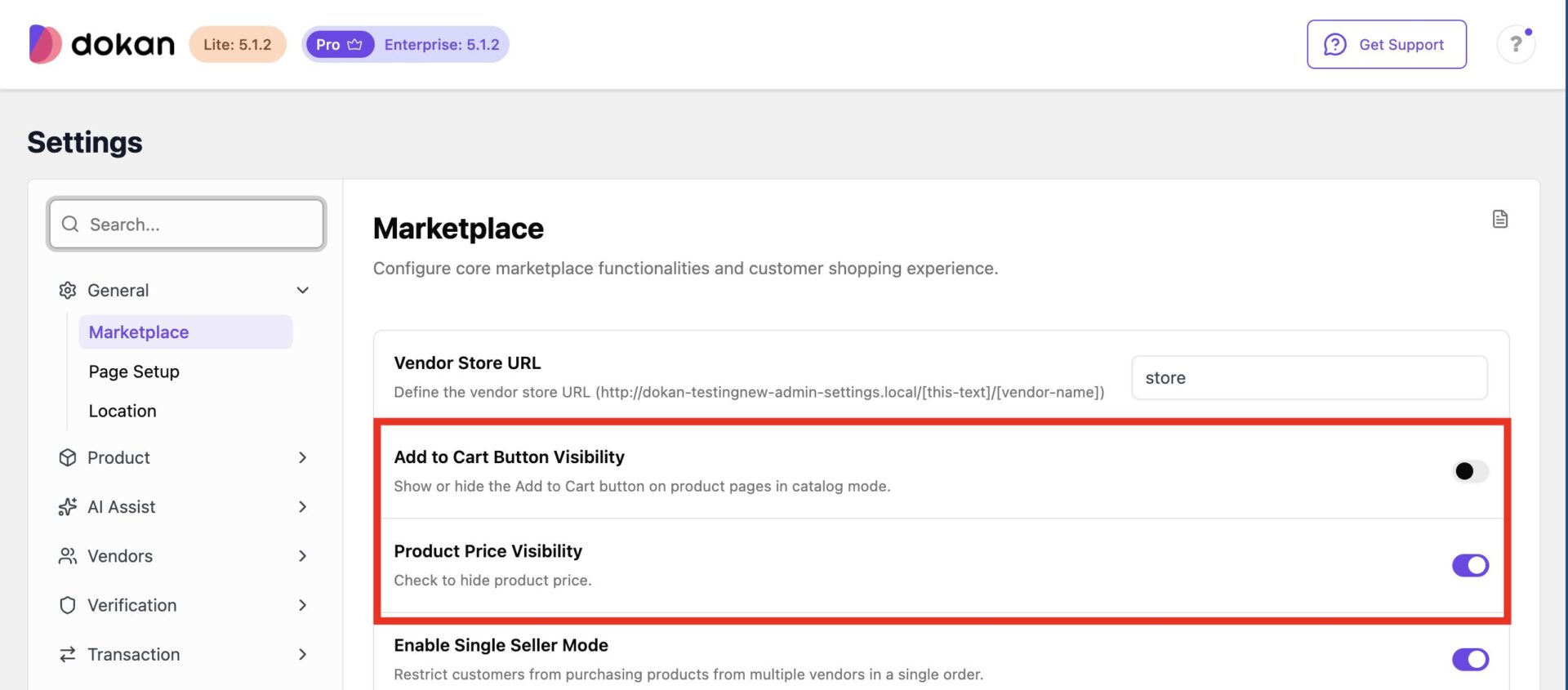Open the Marketplace documentation page icon

click(1499, 219)
